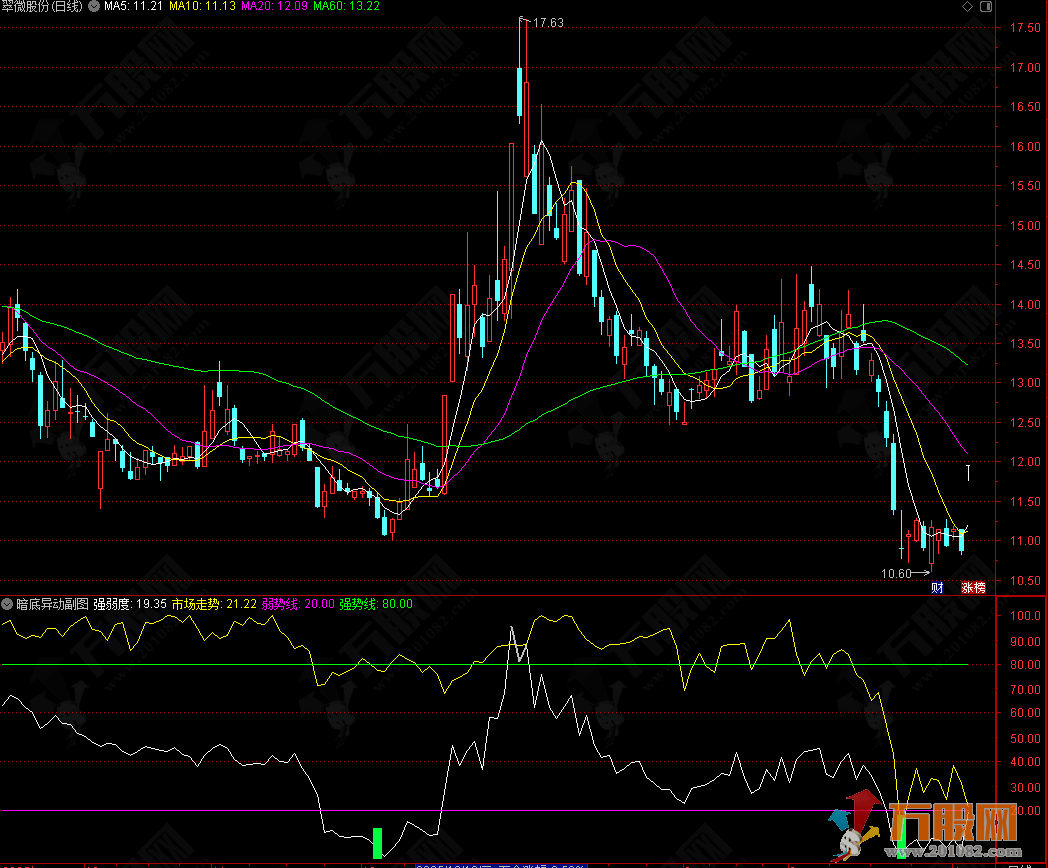Select the 翠微股份(日线) chart title
This screenshot has height=868, width=1048.
[43, 7]
